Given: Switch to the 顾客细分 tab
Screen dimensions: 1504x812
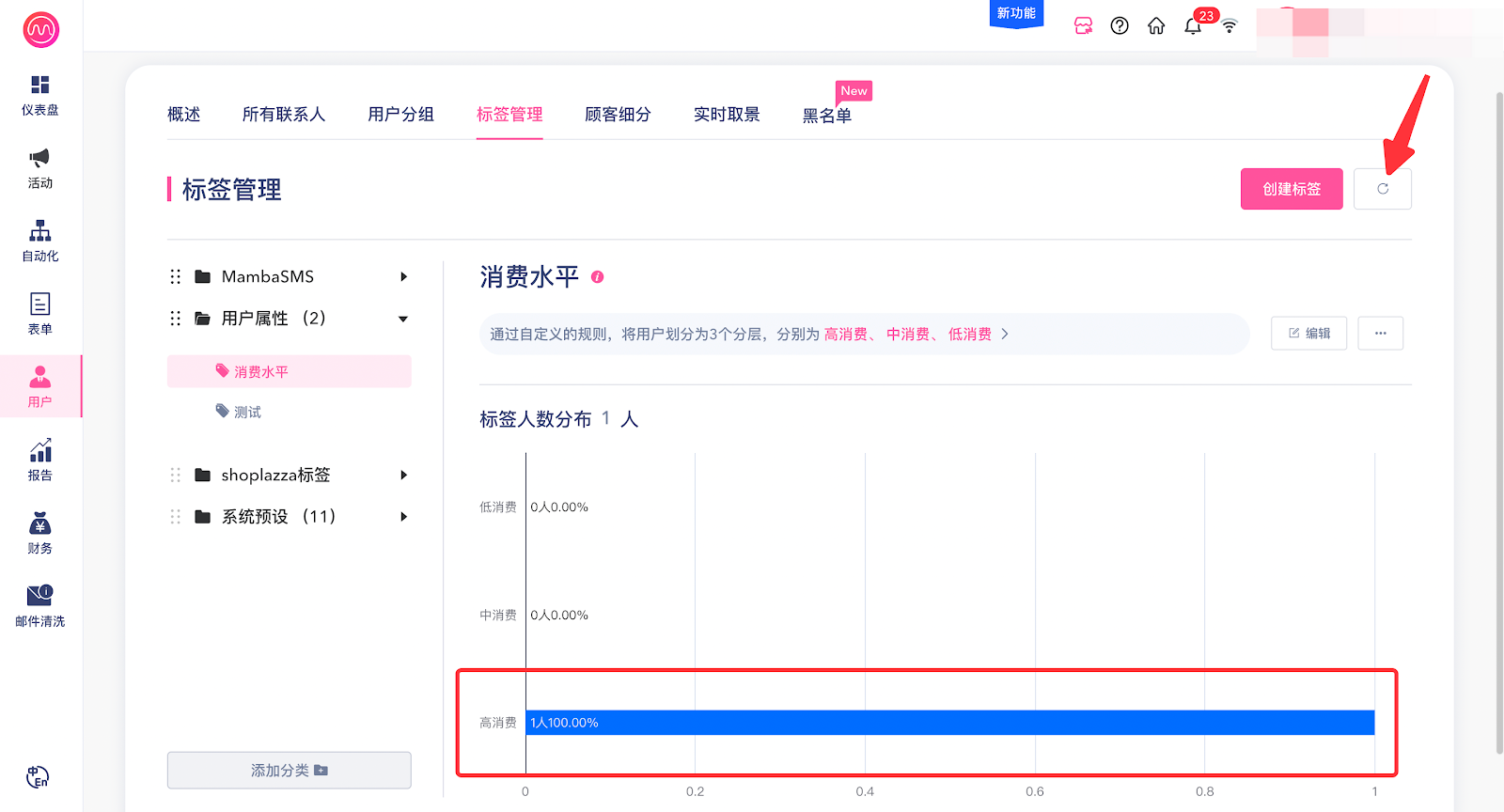Looking at the screenshot, I should click(618, 115).
